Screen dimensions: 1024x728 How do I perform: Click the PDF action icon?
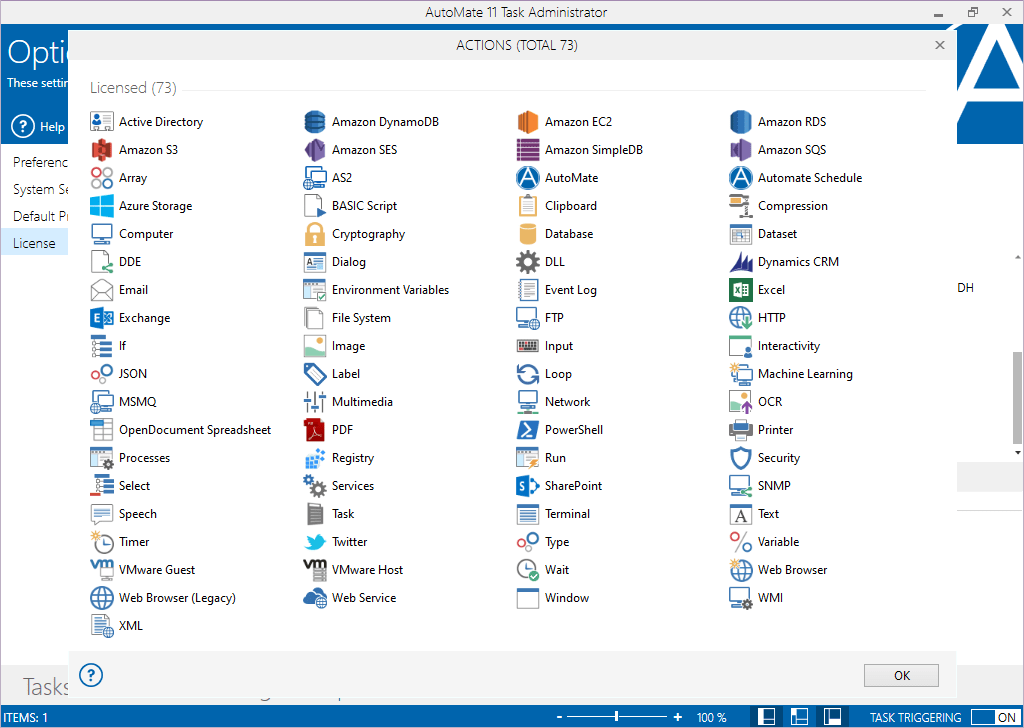pyautogui.click(x=315, y=430)
